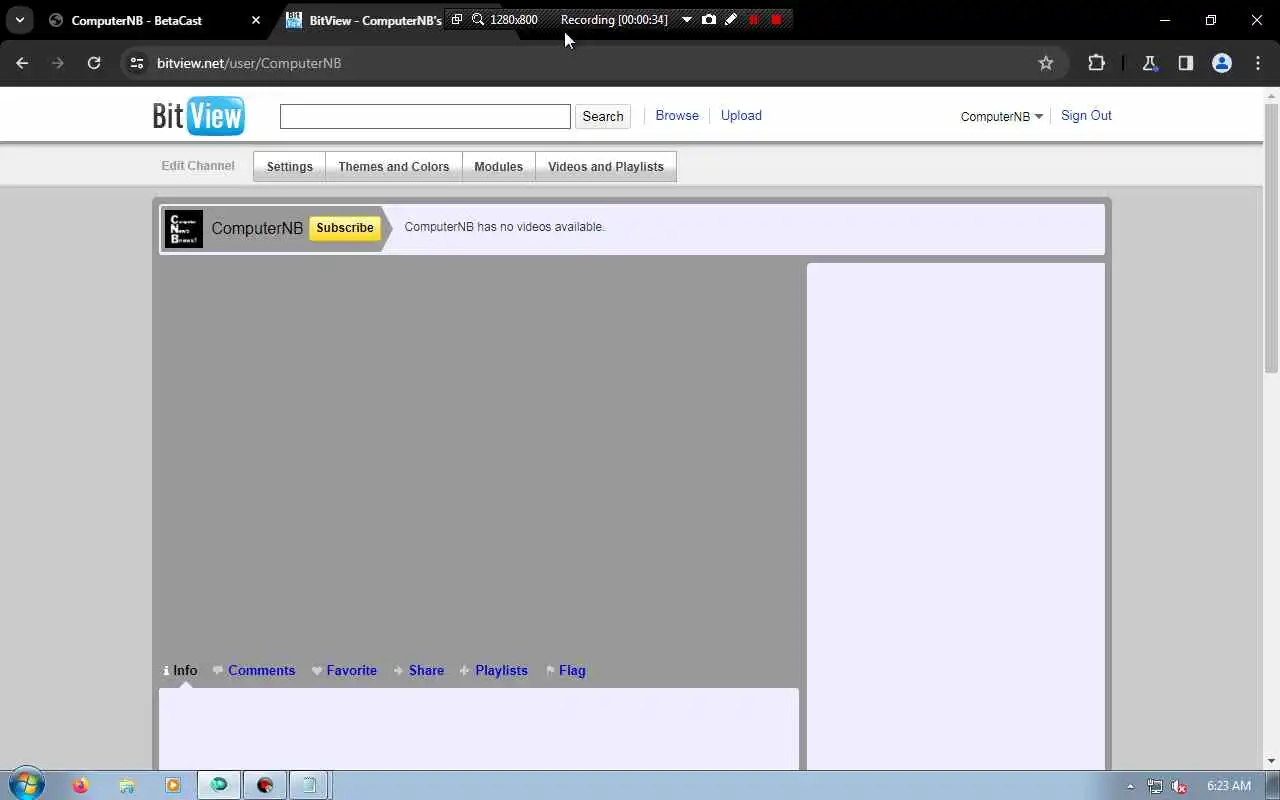Screen dimensions: 1280x800
Task: Click the Sign Out link
Action: coord(1086,115)
